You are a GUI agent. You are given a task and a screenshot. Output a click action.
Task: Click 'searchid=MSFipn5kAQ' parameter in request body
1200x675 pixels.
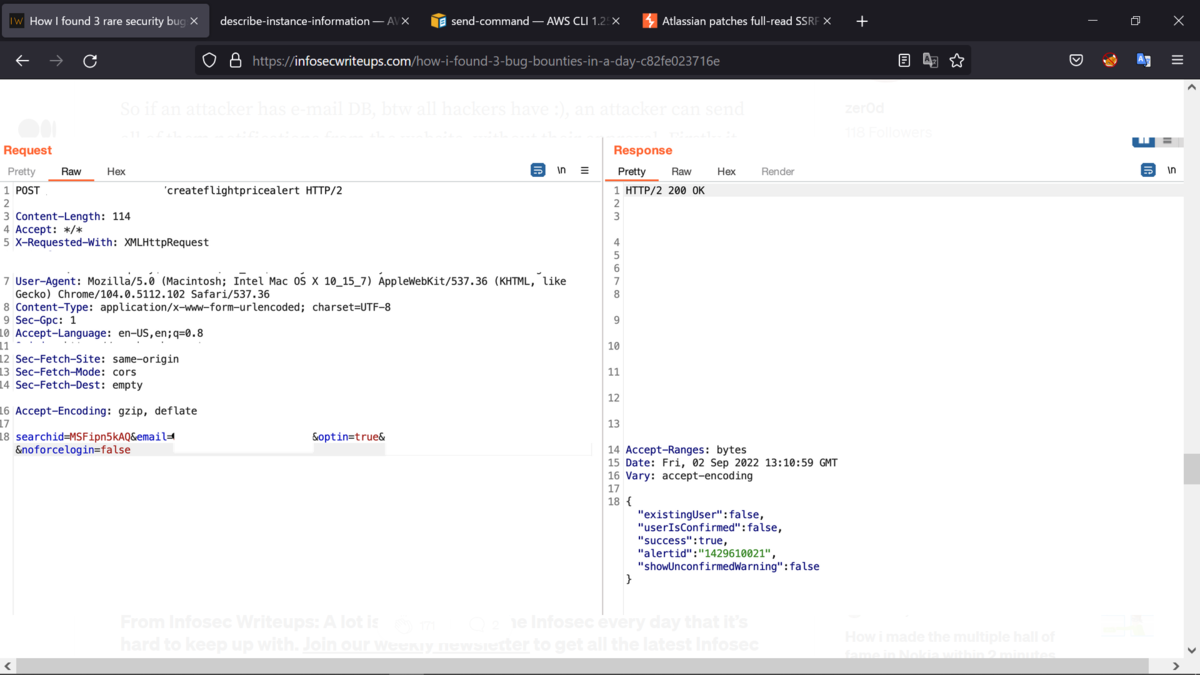click(73, 437)
